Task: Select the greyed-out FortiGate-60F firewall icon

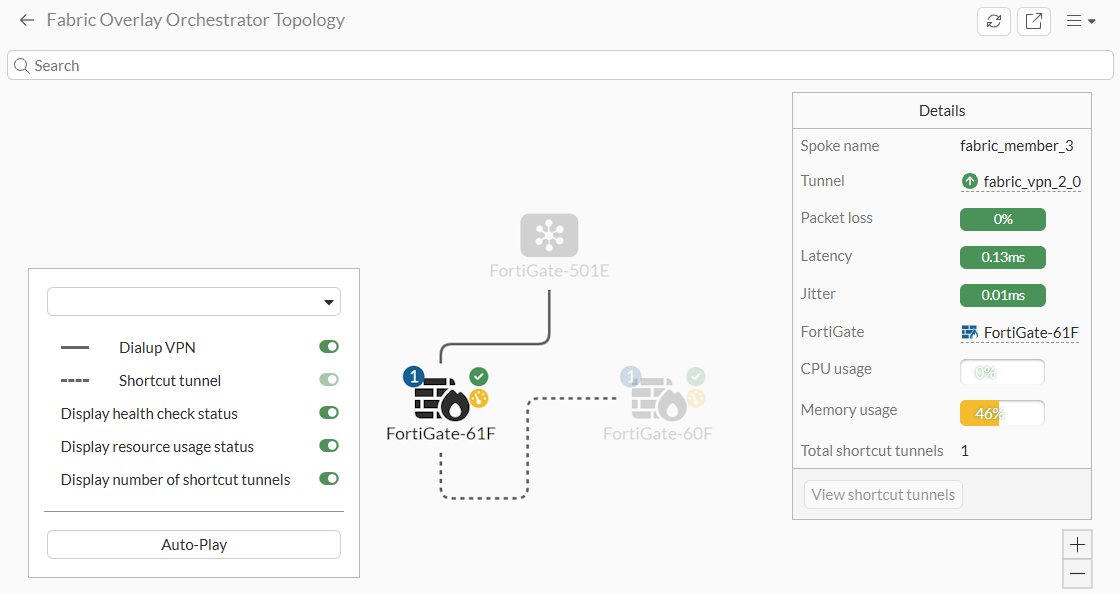Action: (657, 400)
